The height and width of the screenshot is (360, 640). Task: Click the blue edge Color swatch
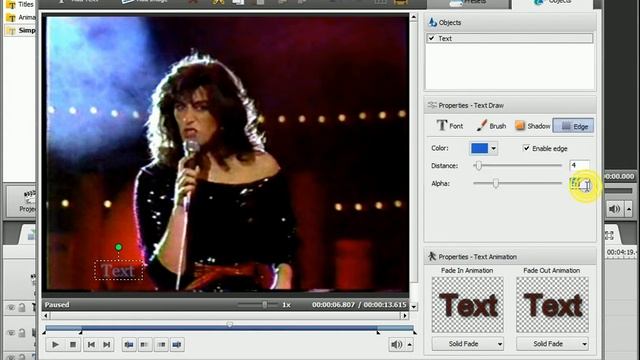480,148
